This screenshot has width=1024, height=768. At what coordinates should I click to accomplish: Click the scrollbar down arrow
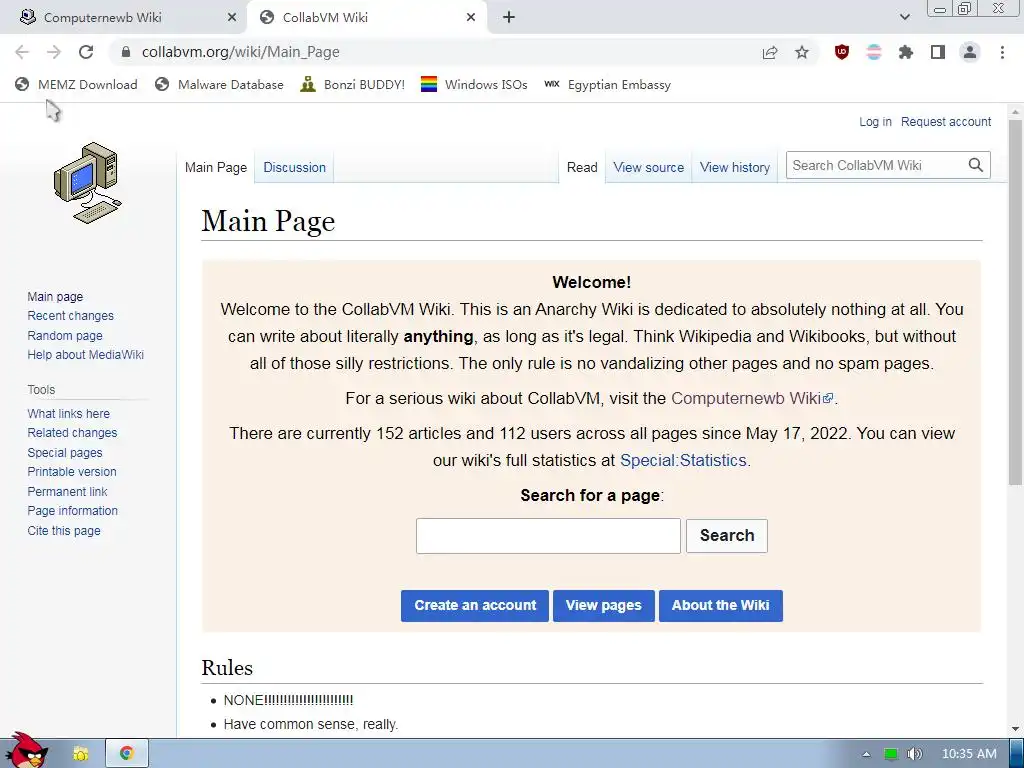point(1016,729)
